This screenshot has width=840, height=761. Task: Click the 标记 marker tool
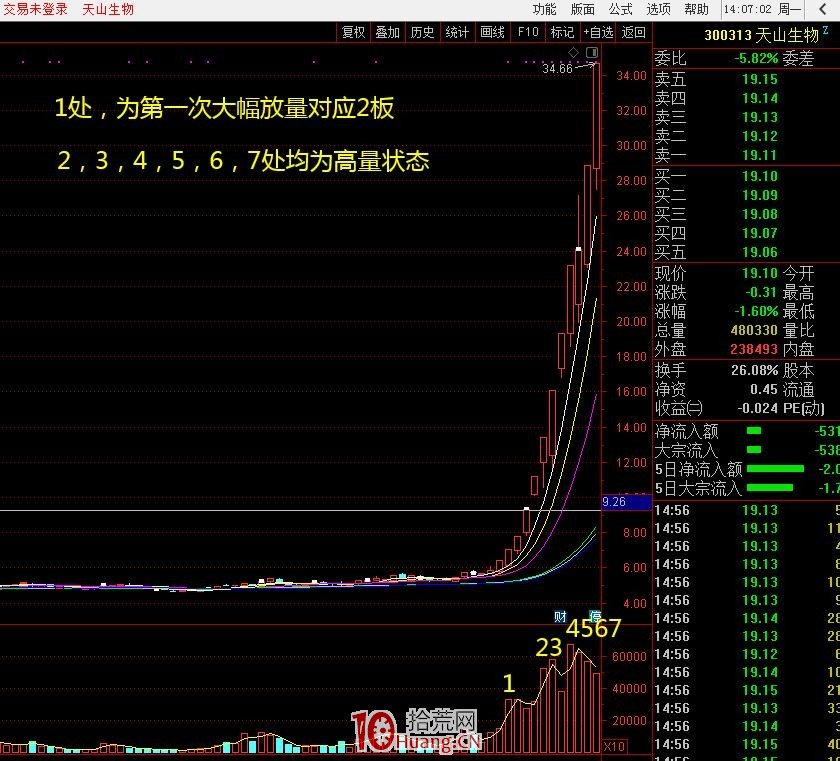point(560,31)
